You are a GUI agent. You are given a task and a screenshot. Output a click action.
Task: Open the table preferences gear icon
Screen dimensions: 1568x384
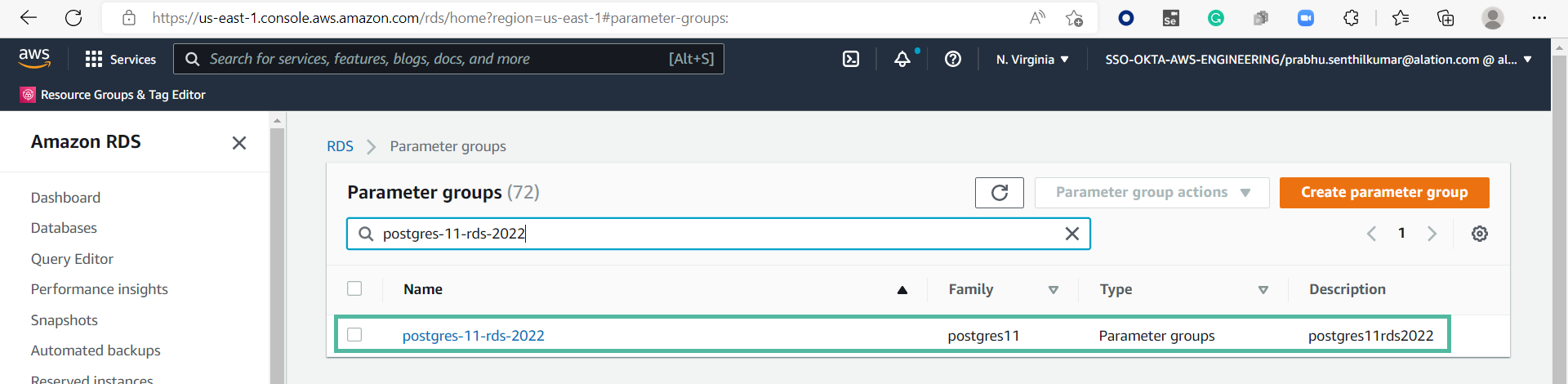click(x=1480, y=234)
